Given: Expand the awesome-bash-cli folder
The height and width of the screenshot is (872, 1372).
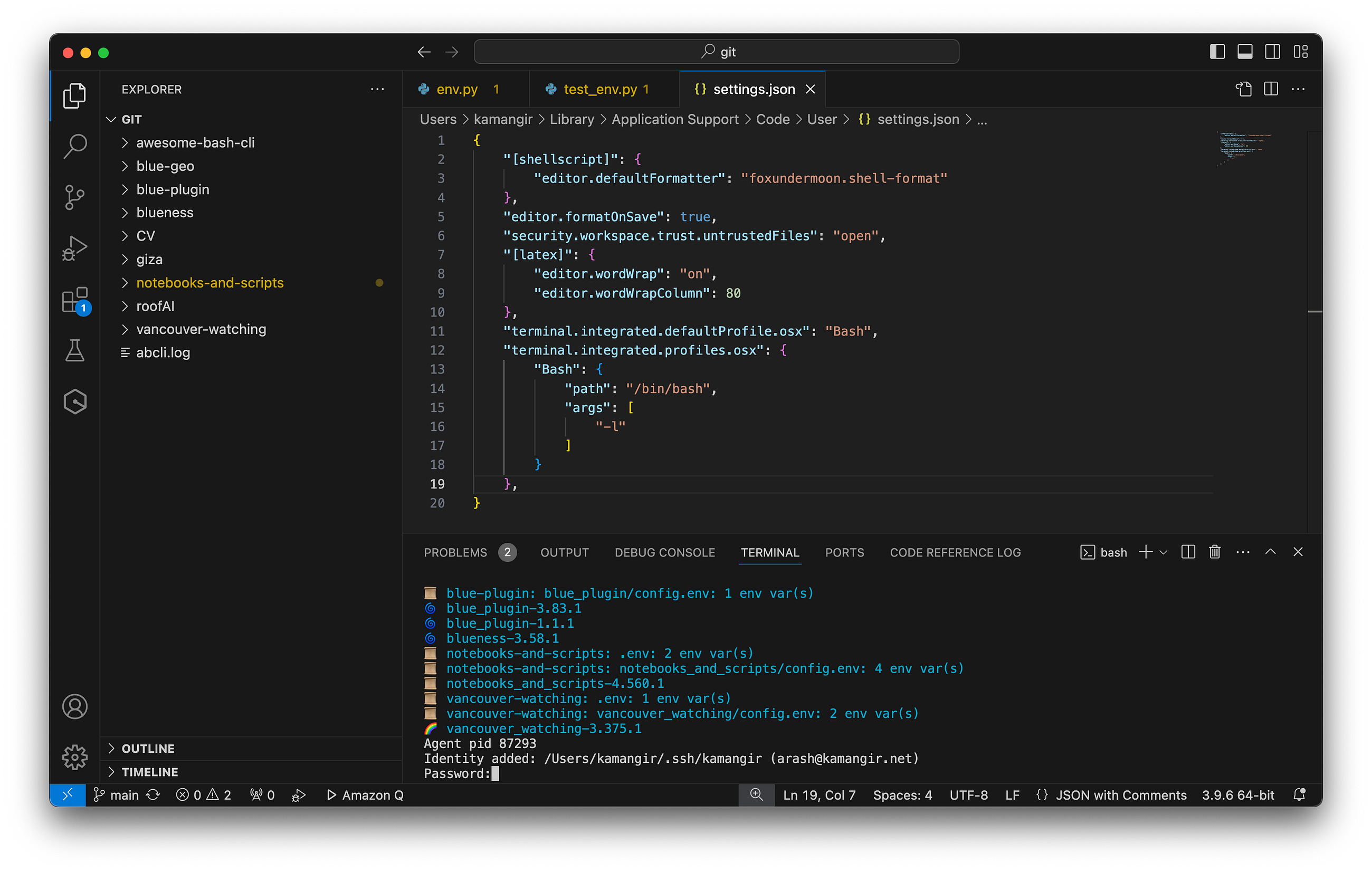Looking at the screenshot, I should [250, 142].
